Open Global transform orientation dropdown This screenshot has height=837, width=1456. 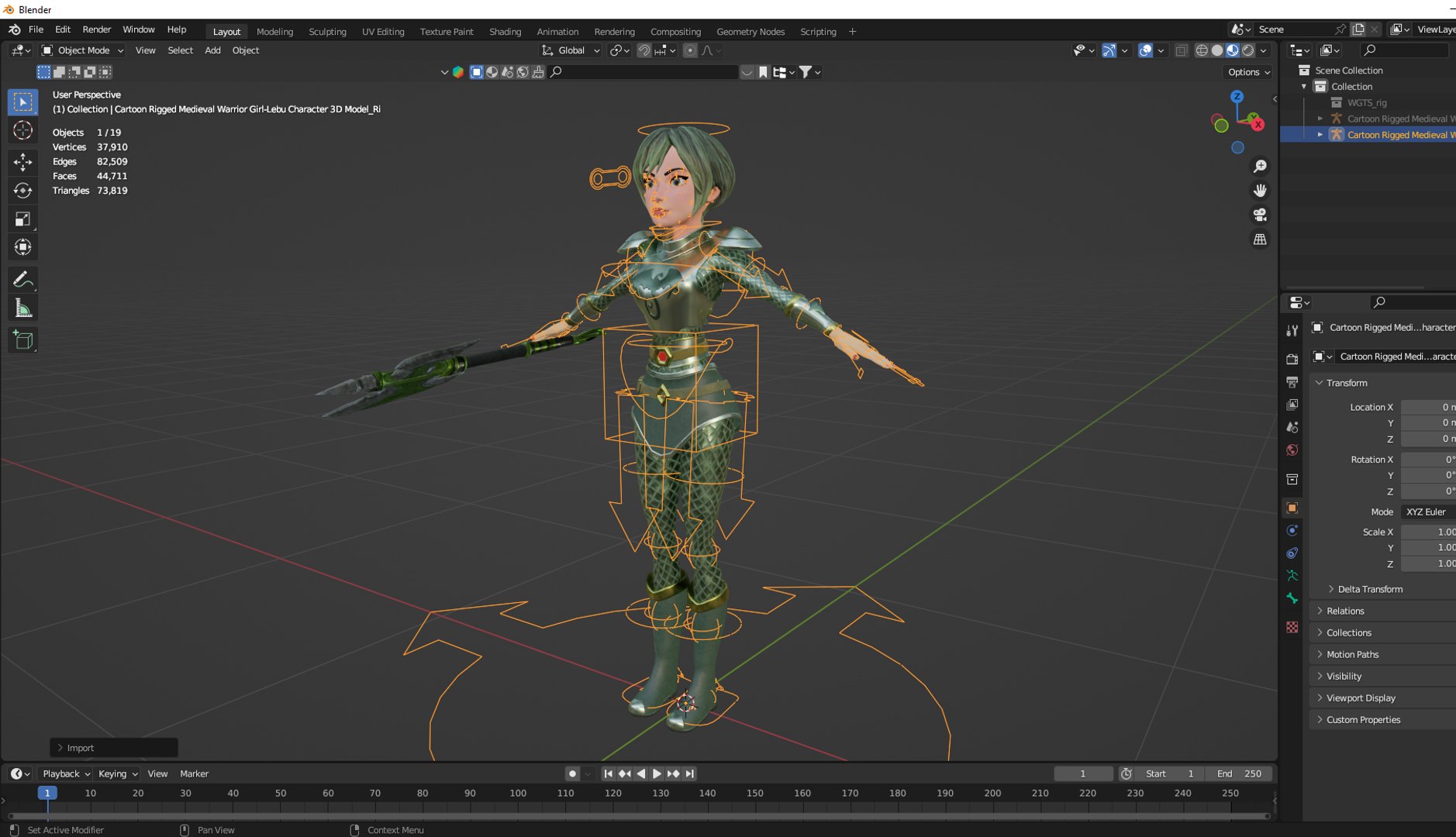(x=571, y=50)
